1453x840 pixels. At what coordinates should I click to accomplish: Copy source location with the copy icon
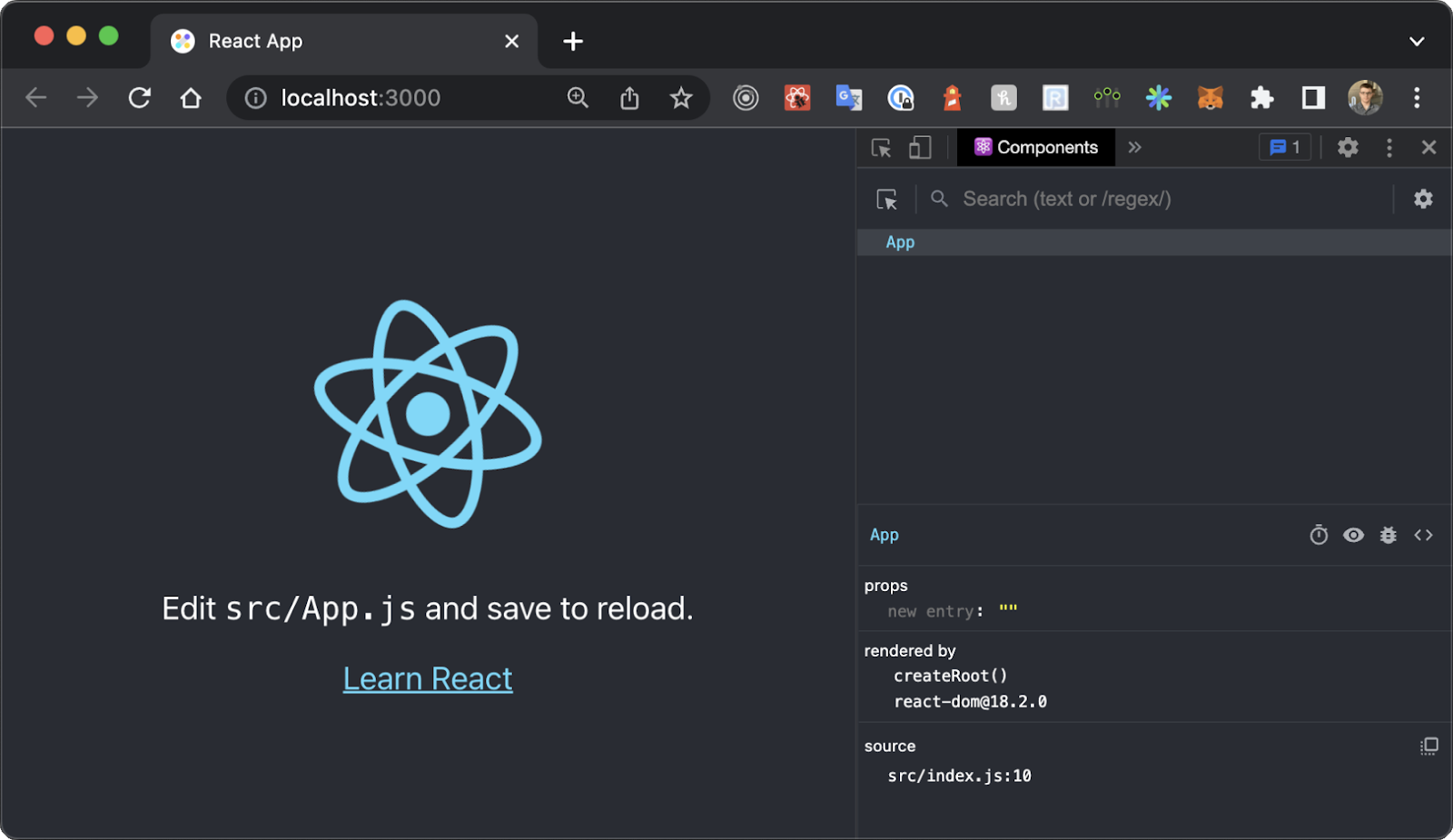[1428, 746]
